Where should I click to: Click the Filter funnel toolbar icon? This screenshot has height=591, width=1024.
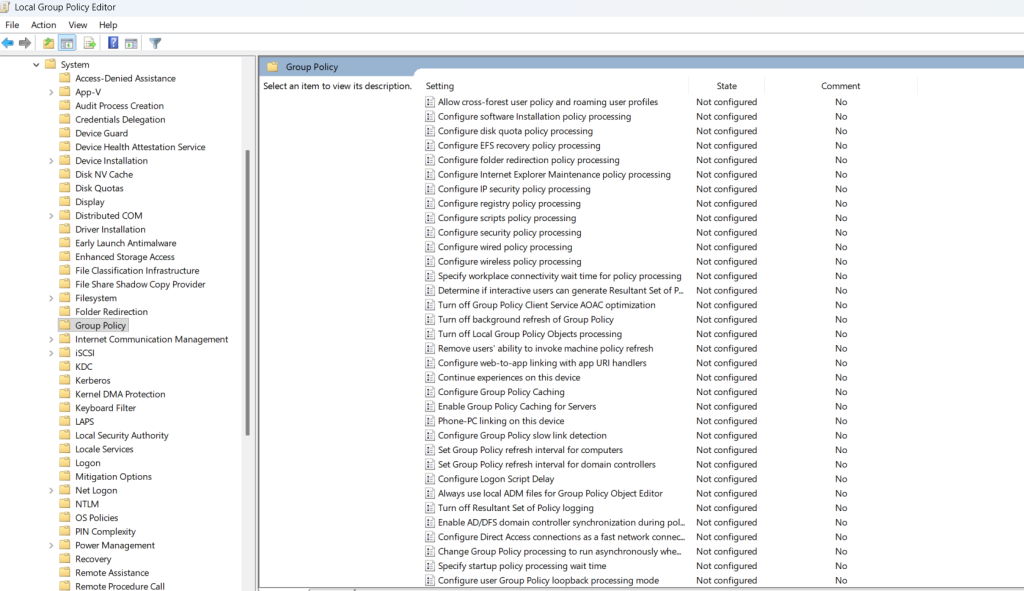tap(155, 43)
